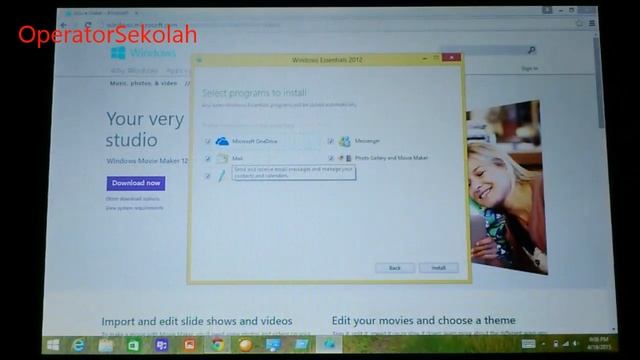Toggle checkbox beside the pen Writer icon
640x360 pixels.
coord(207,176)
